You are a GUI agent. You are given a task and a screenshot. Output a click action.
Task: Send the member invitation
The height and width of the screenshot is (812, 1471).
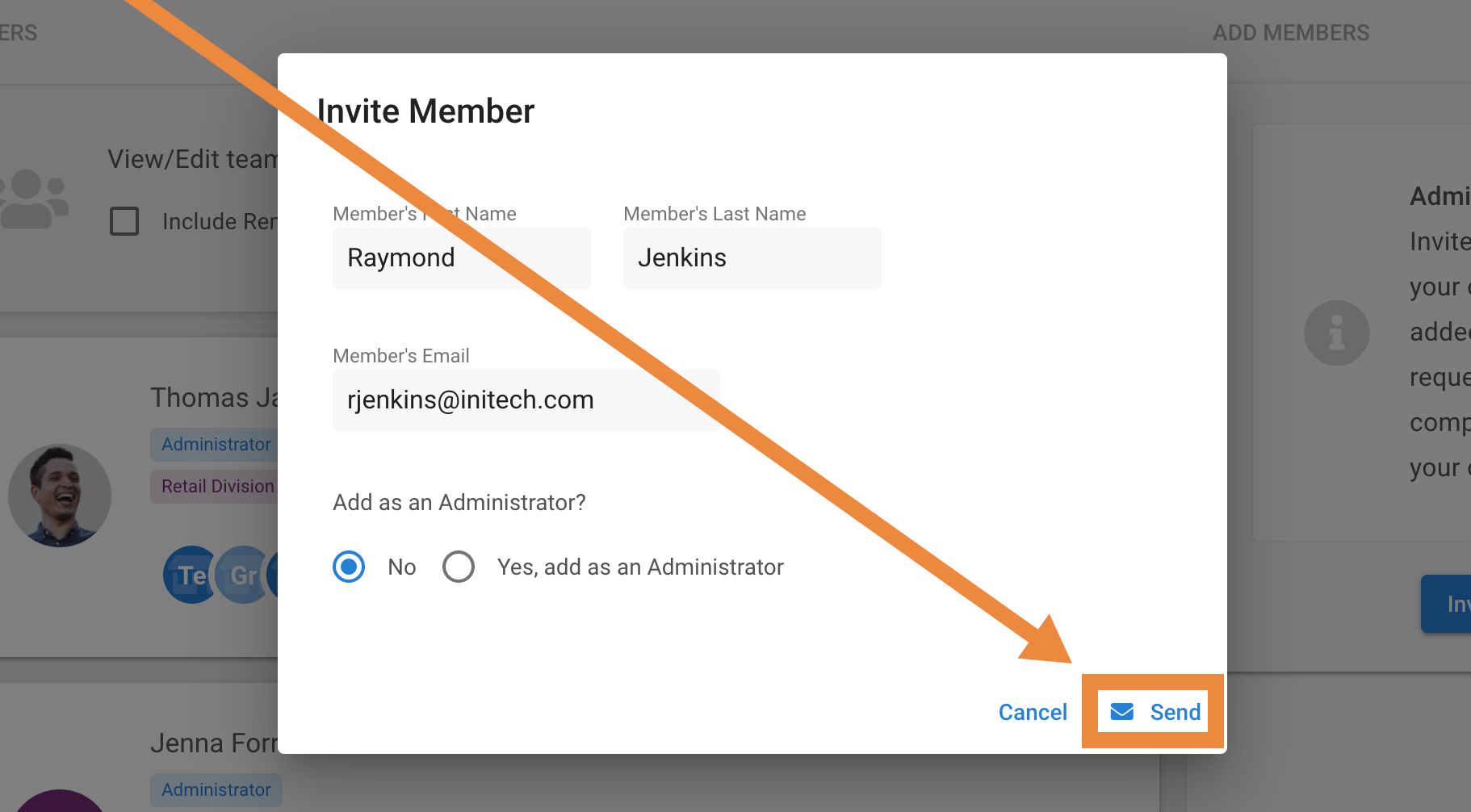point(1153,711)
